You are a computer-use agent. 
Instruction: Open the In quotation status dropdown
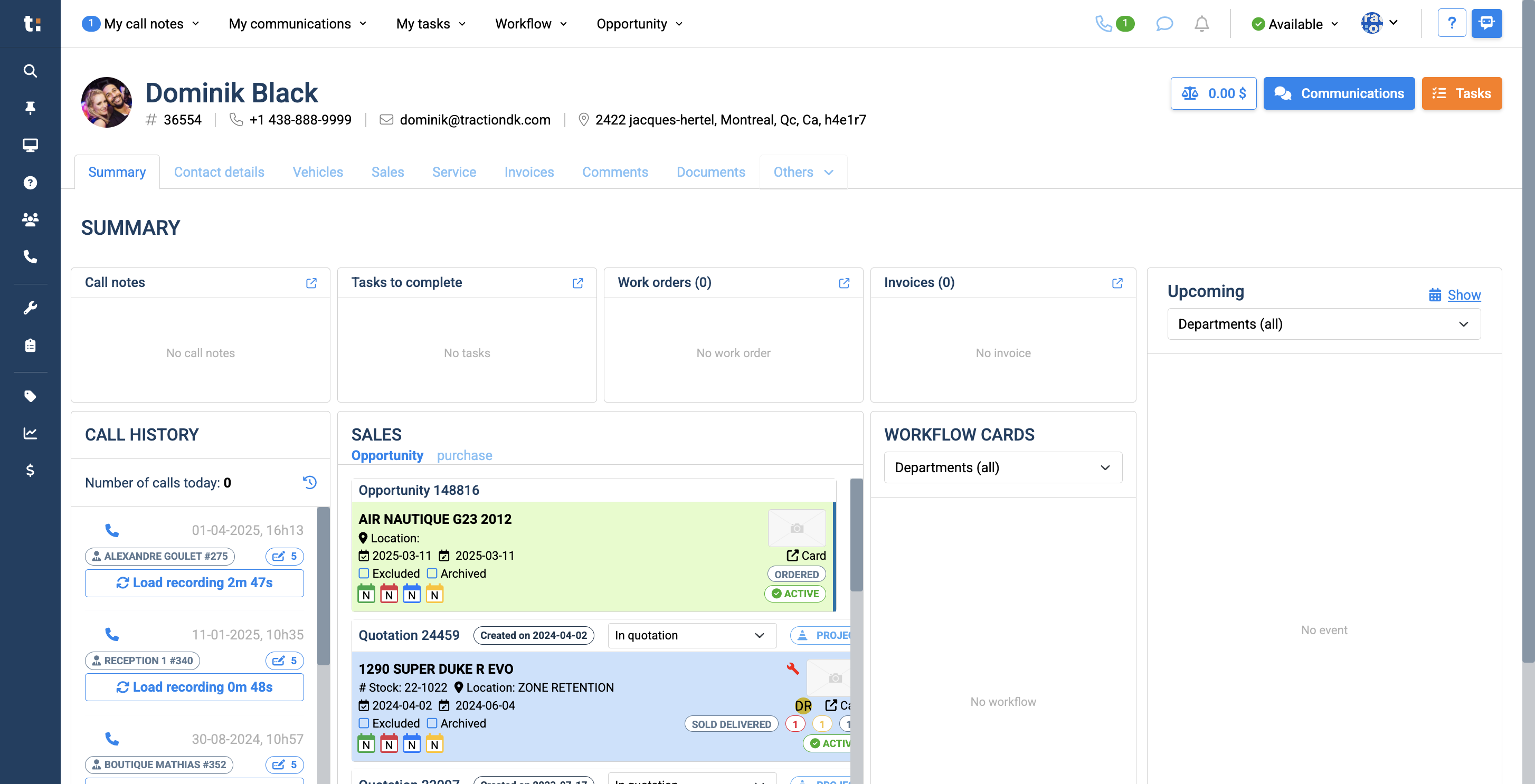(x=691, y=635)
